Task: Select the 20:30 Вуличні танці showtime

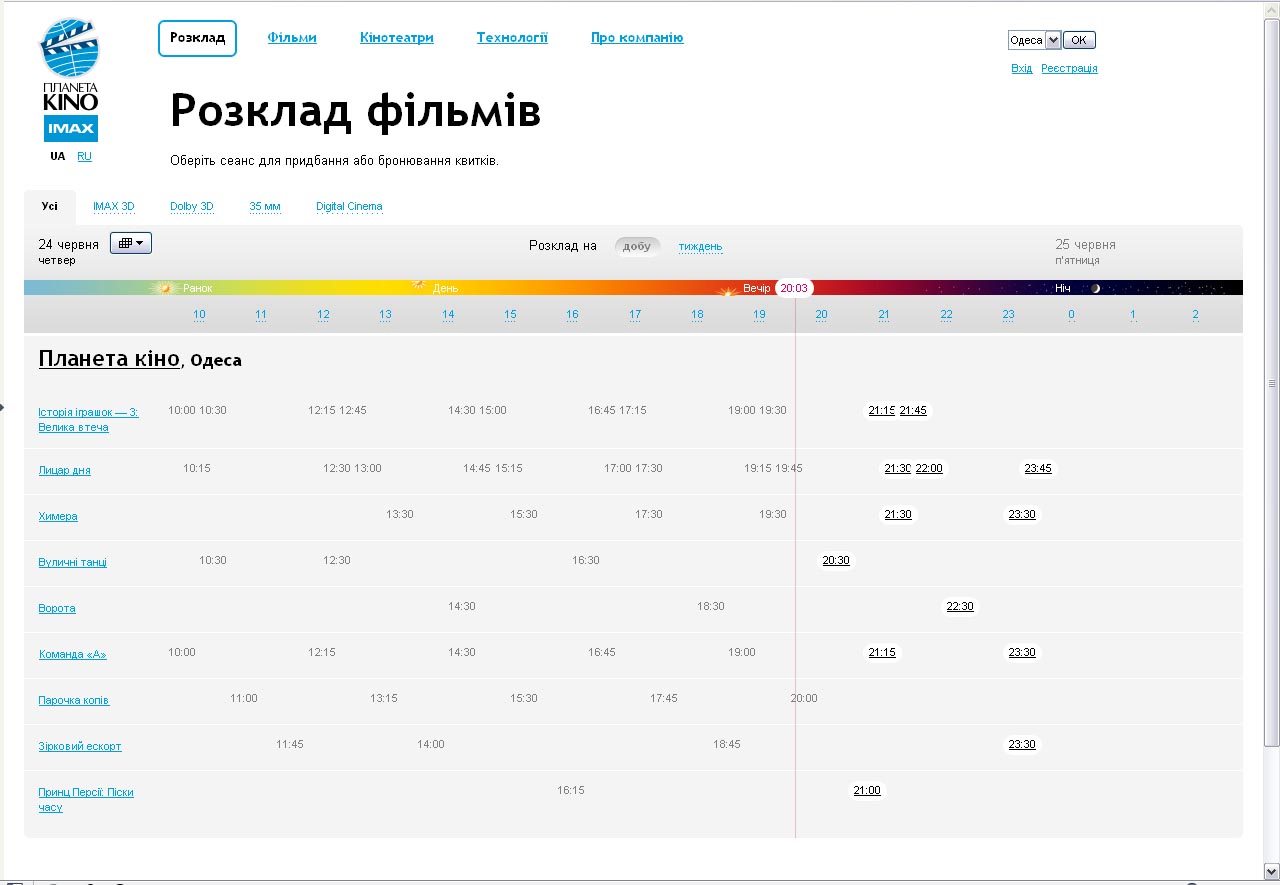Action: click(x=836, y=561)
